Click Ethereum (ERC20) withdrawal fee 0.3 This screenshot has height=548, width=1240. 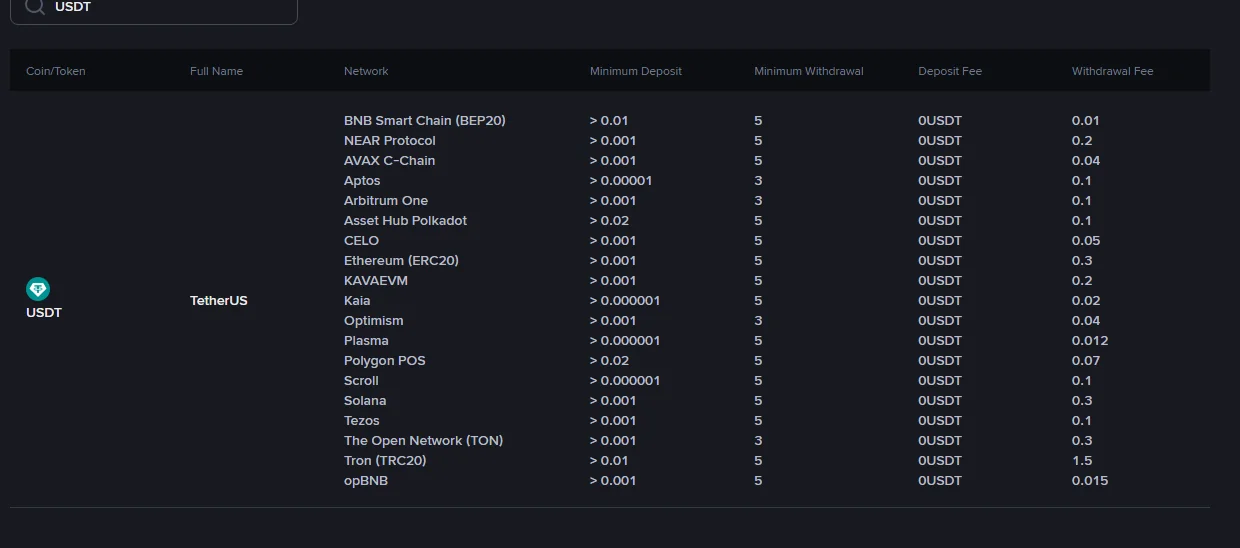[1082, 260]
